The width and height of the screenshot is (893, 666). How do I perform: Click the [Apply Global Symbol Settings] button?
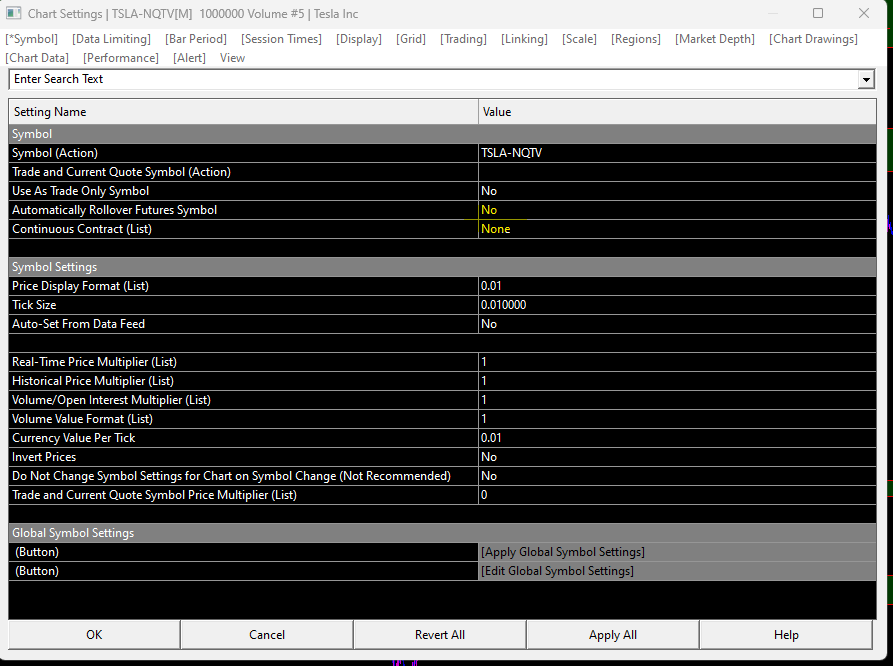[x=677, y=552]
